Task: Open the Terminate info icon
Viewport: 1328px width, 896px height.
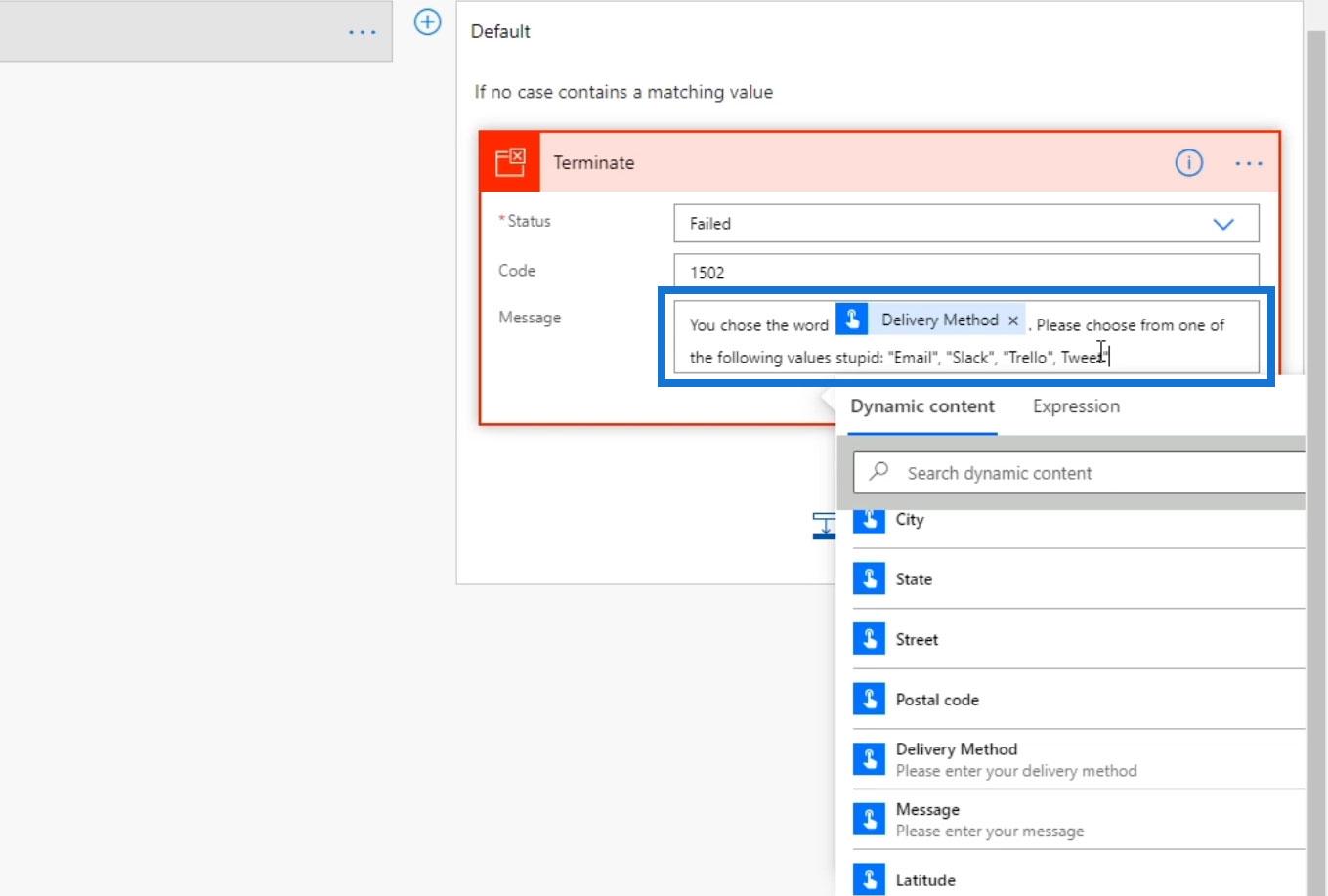Action: pos(1188,163)
